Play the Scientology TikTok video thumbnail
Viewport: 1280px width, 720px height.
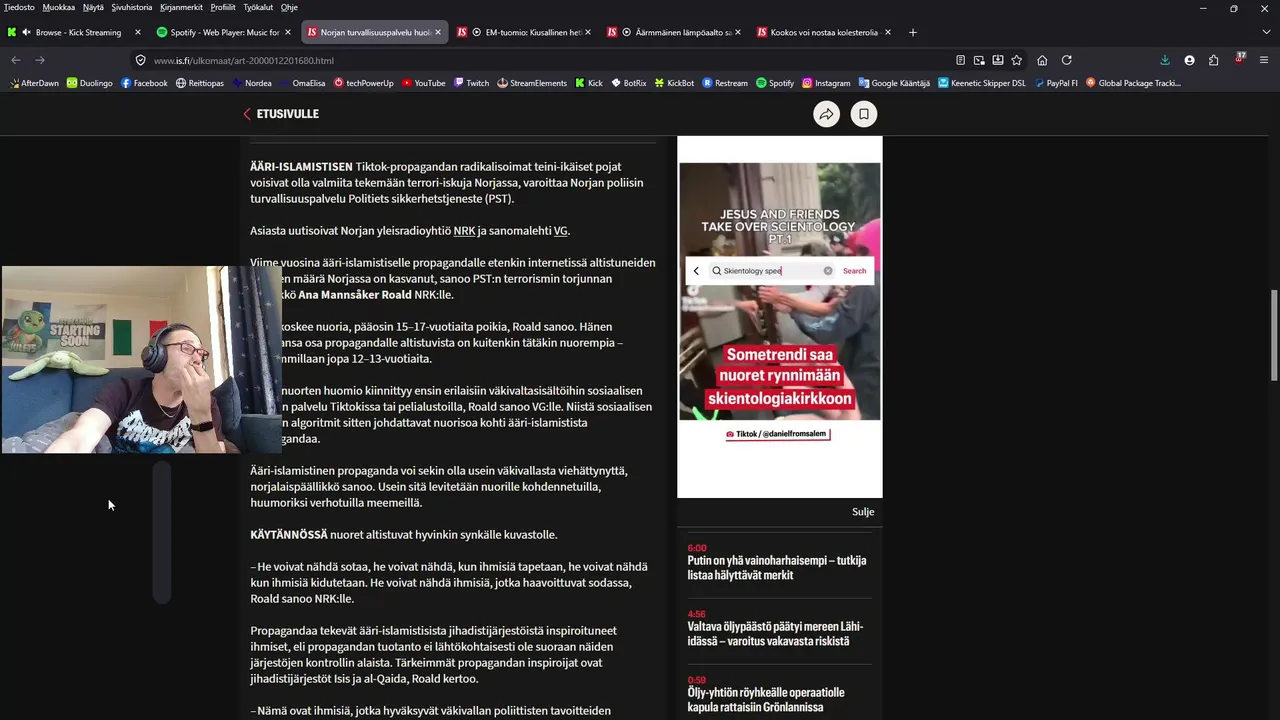point(780,291)
